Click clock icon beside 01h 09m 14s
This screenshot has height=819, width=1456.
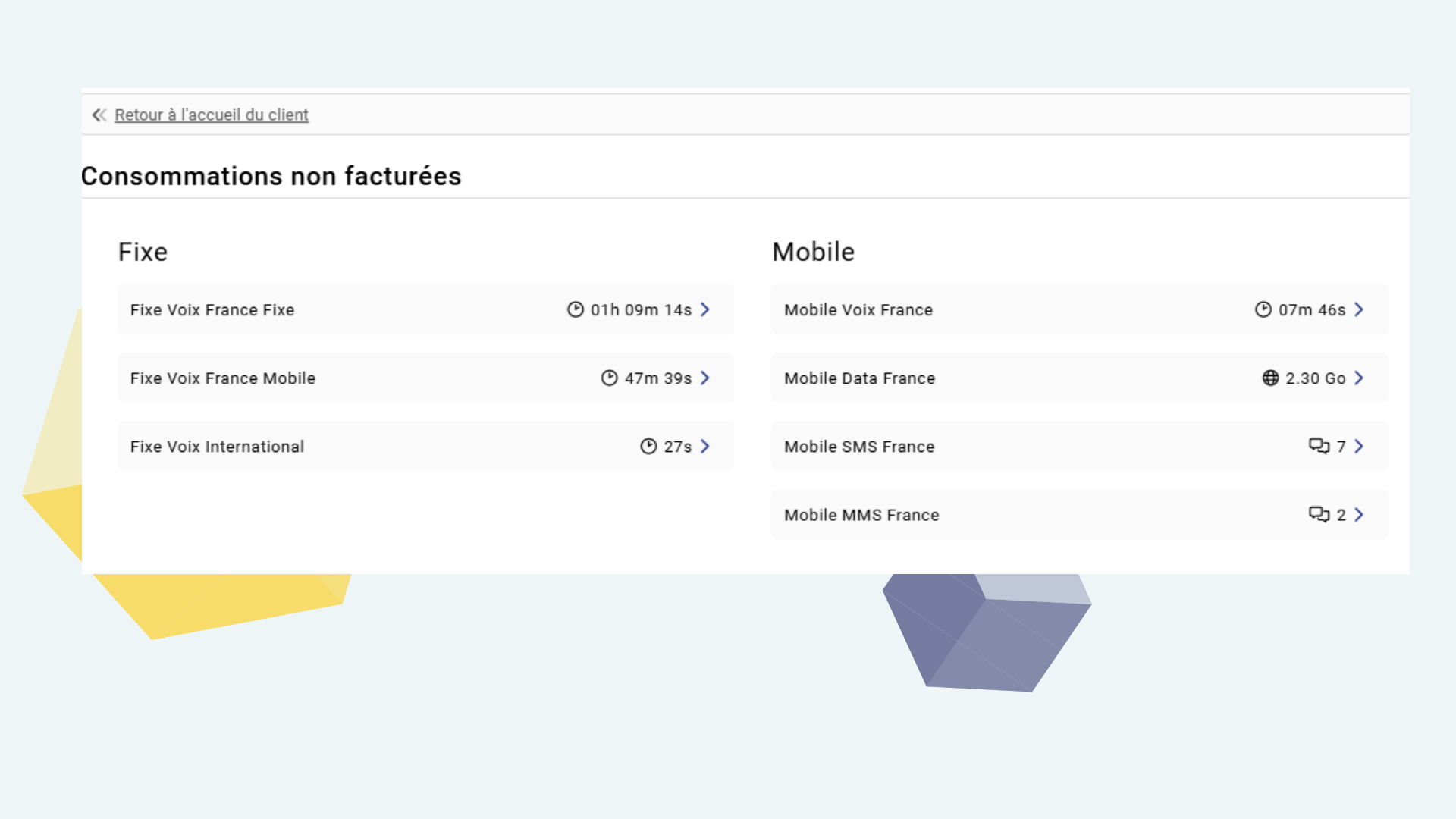pyautogui.click(x=576, y=309)
